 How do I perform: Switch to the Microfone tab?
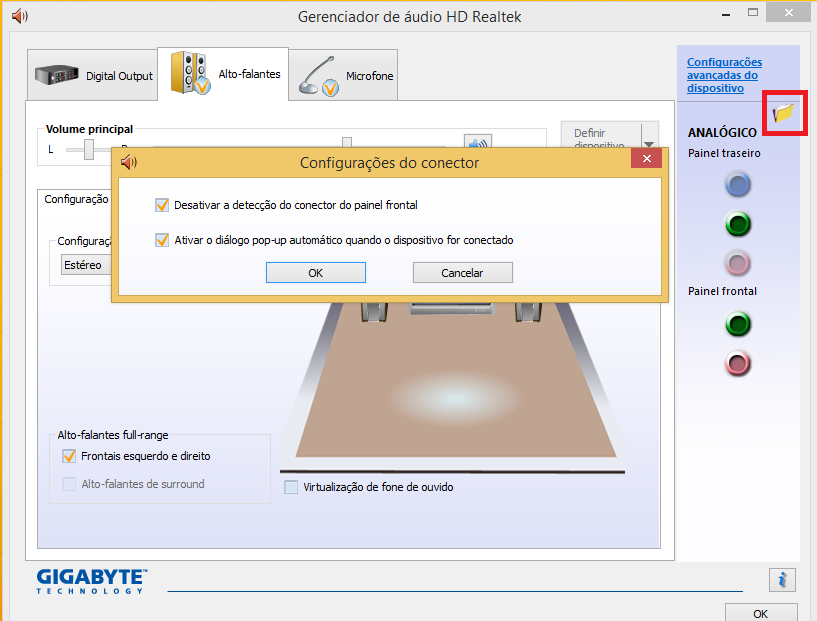point(343,76)
